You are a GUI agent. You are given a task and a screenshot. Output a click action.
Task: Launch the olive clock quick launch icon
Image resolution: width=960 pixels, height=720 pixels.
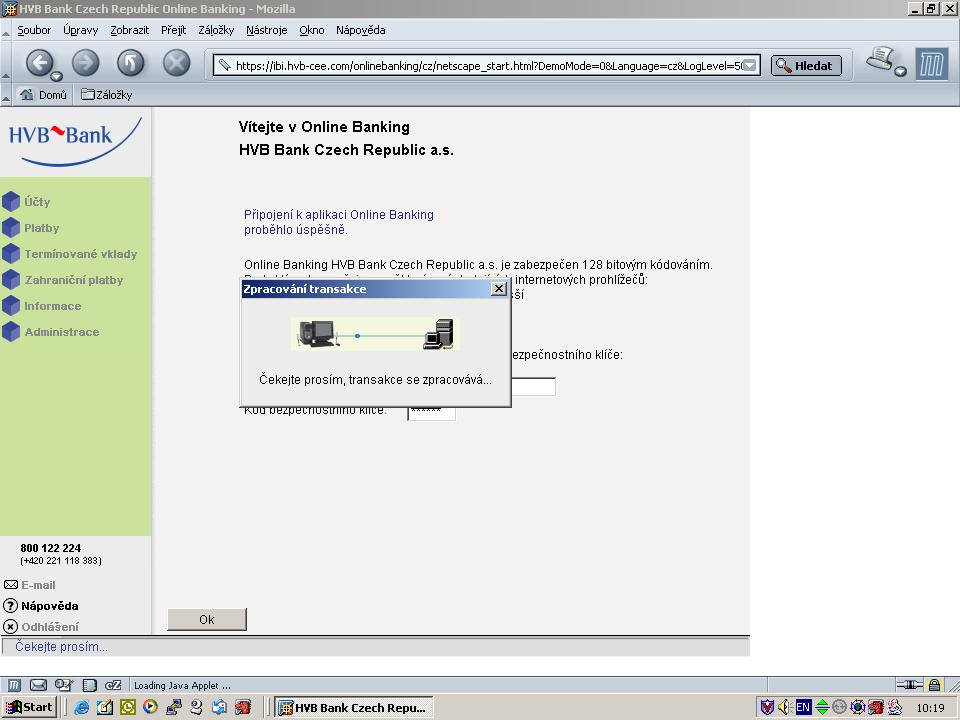tap(127, 707)
